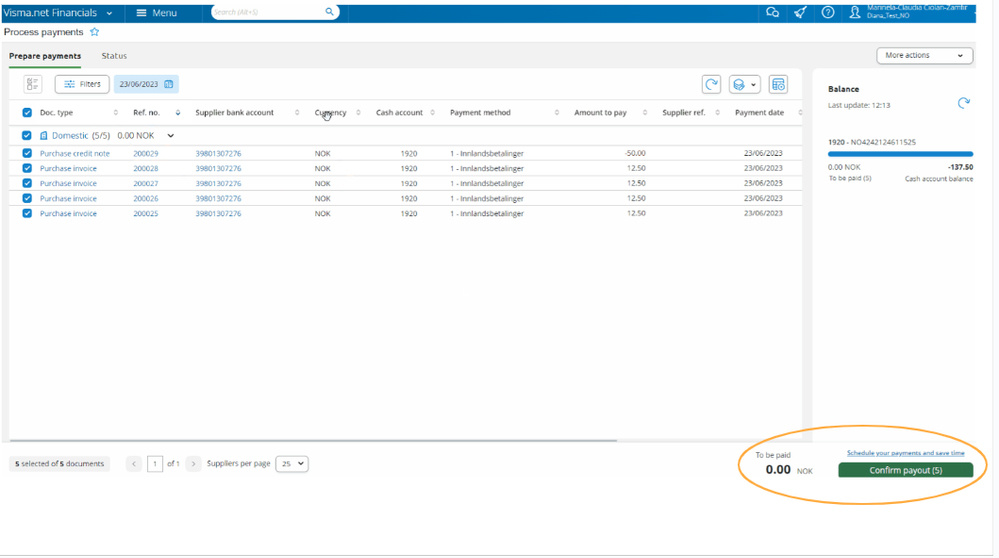Click the horizontal table scrollbar
Screen dimensions: 999x558
click(x=313, y=440)
